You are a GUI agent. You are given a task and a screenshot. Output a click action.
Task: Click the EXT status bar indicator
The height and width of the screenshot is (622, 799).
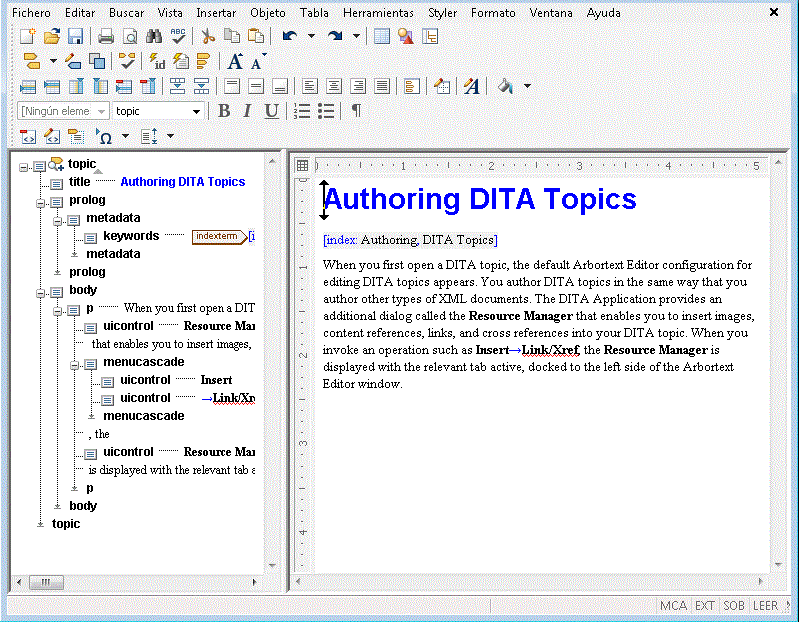tap(704, 606)
